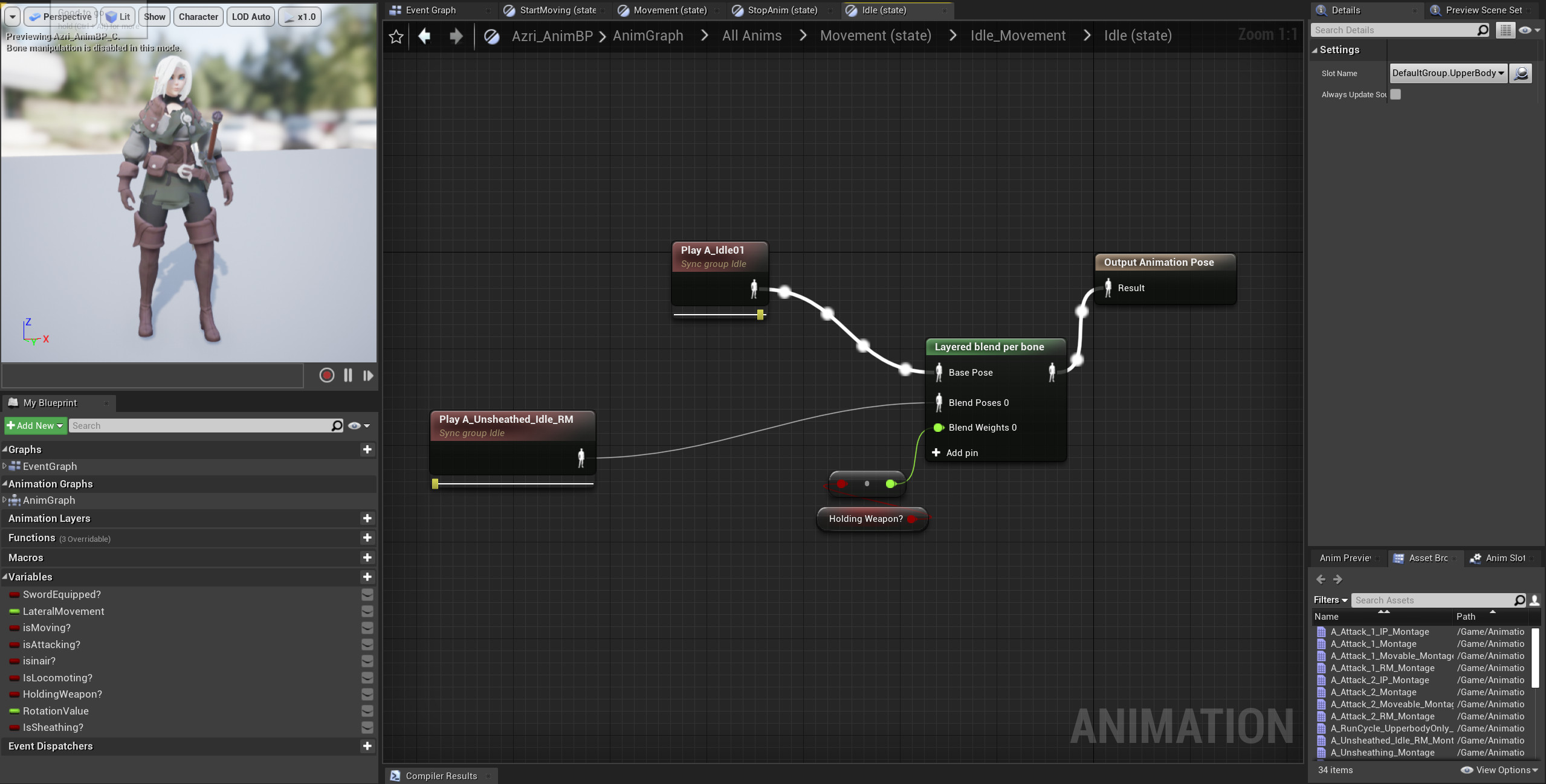Click the person filter icon beside asset search
The image size is (1546, 784).
[x=1536, y=600]
